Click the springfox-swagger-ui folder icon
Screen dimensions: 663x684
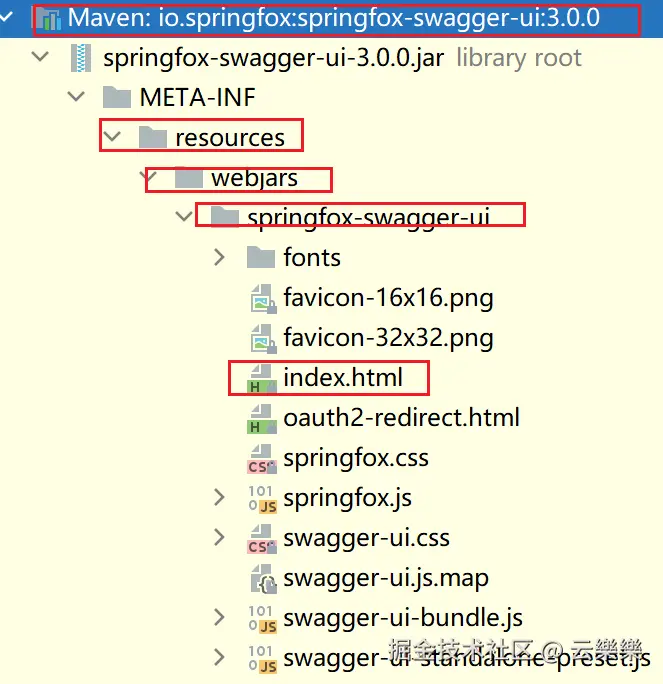pos(225,217)
